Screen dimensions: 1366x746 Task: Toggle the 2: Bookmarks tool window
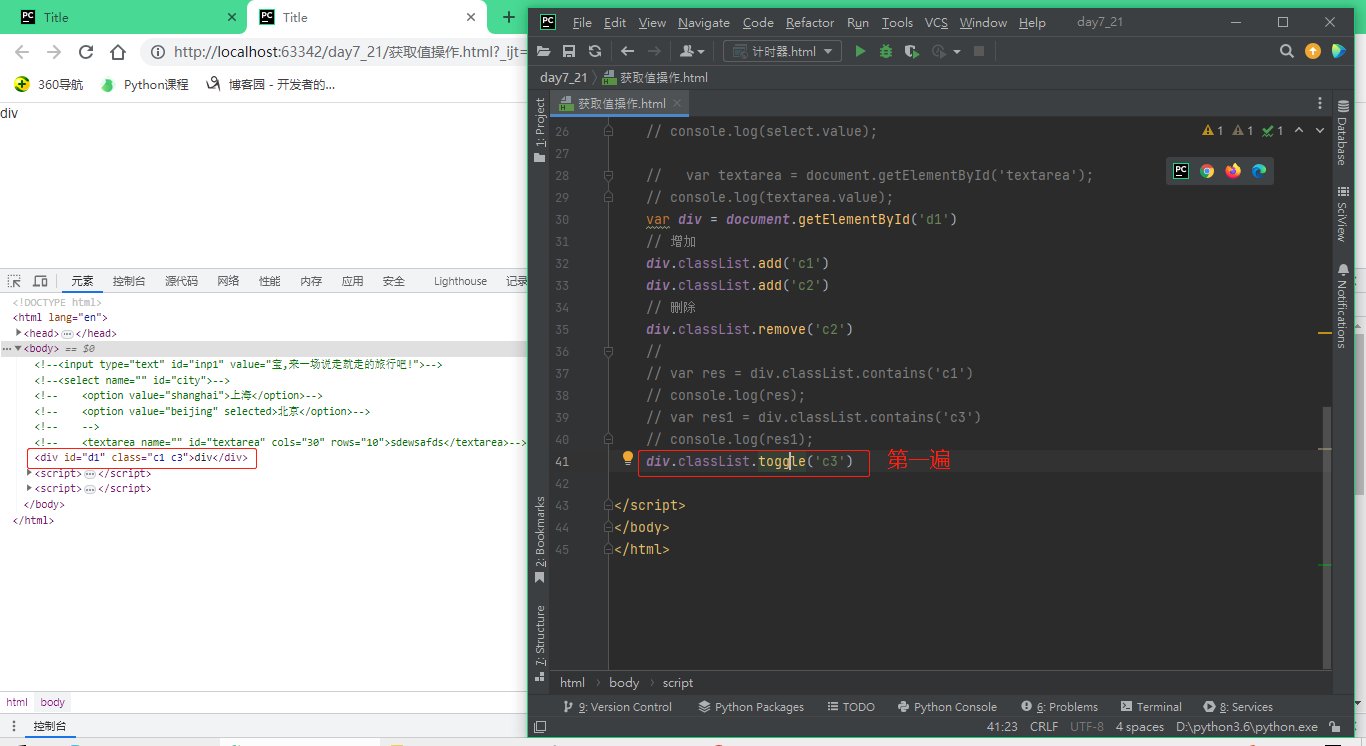pos(541,540)
